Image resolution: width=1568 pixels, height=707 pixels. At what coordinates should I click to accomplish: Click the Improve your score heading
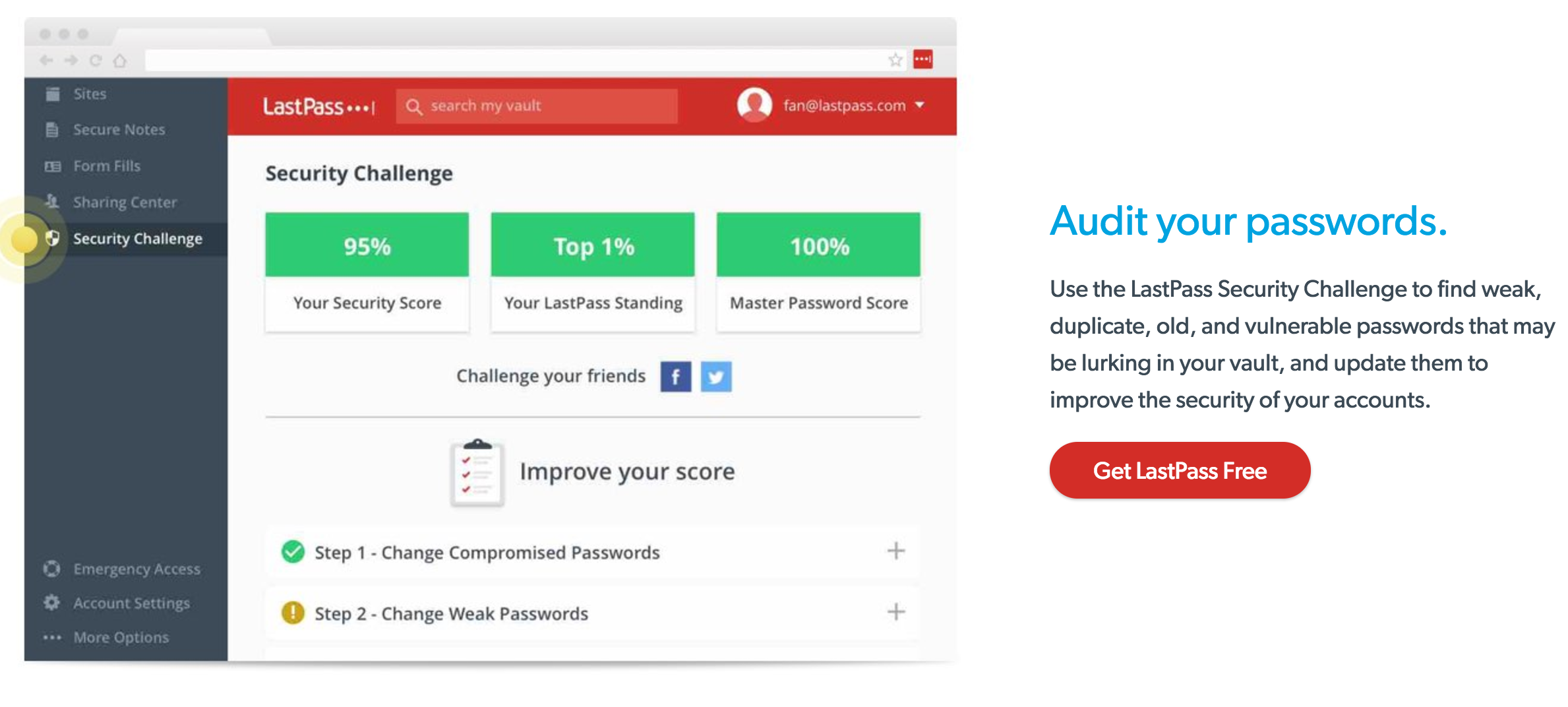click(x=626, y=472)
